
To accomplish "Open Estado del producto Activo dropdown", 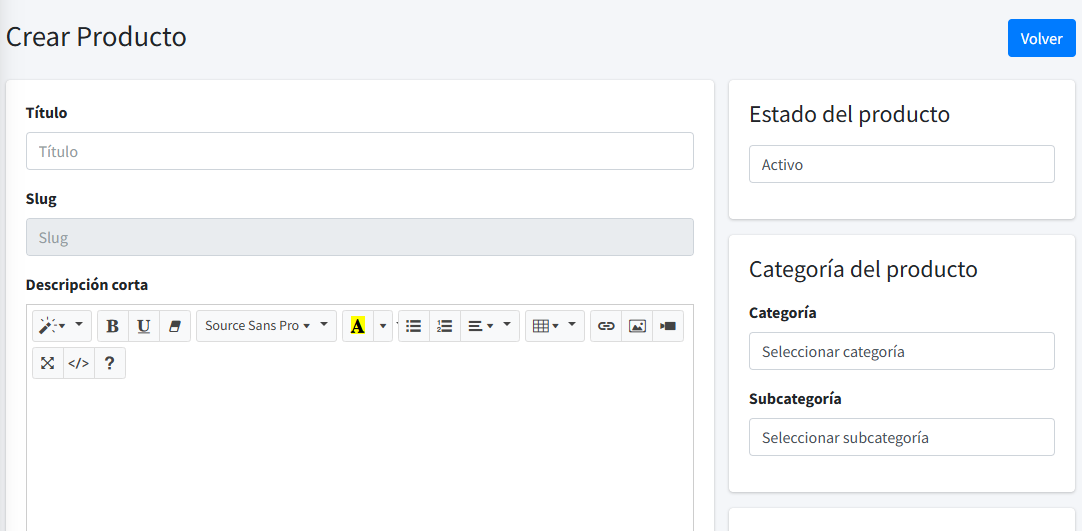I will (x=901, y=164).
